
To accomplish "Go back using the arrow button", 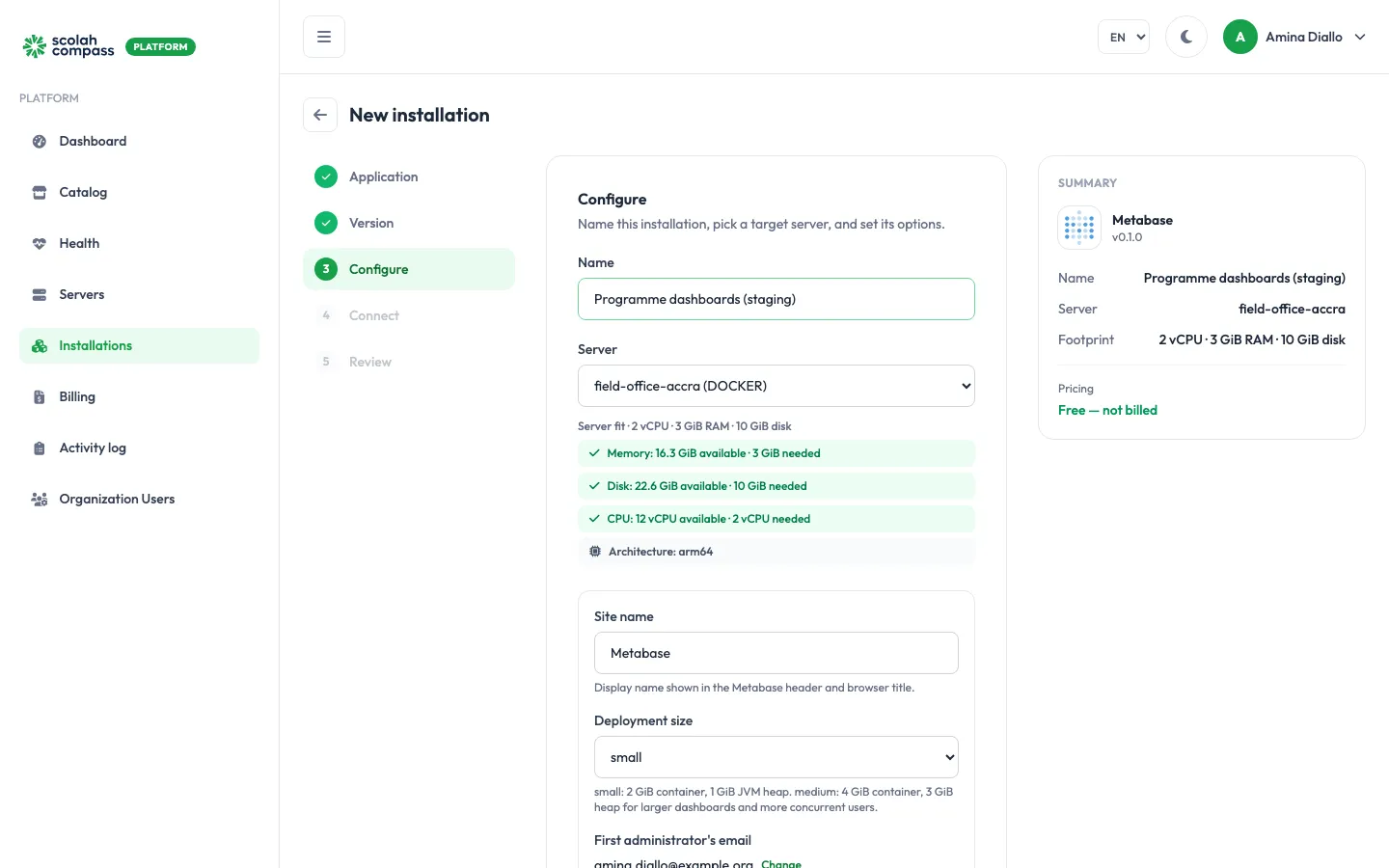I will pyautogui.click(x=320, y=115).
